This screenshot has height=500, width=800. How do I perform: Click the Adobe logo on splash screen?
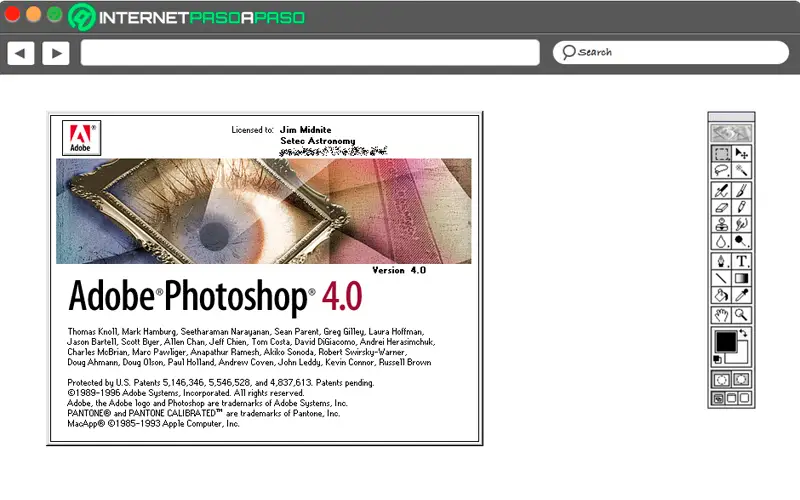[81, 138]
